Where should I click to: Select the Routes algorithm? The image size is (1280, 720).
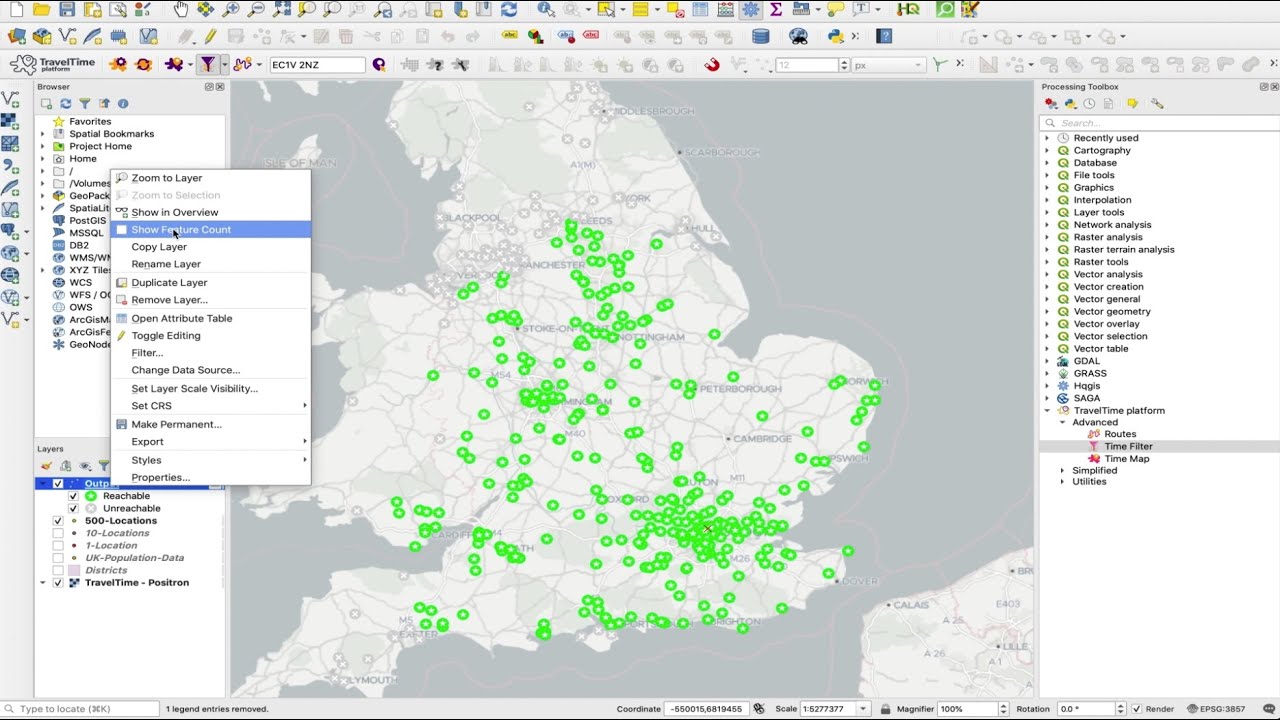click(x=1120, y=434)
